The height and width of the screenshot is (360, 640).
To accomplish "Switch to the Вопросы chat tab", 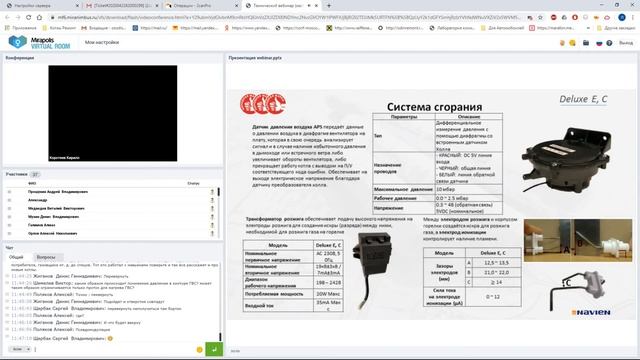I will pyautogui.click(x=46, y=257).
